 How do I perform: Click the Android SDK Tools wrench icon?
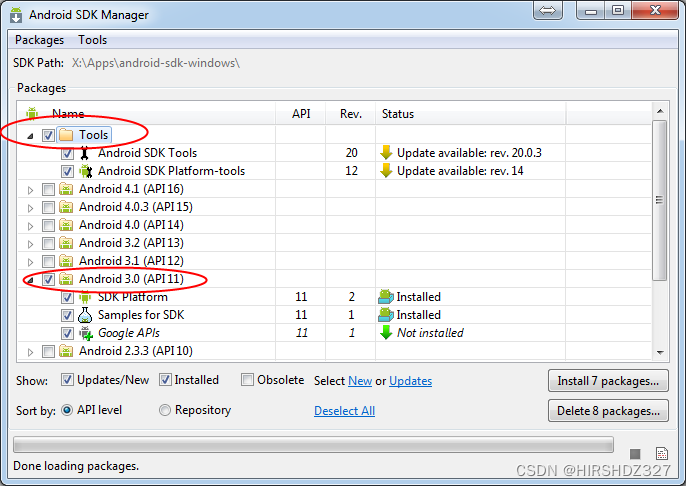click(x=84, y=153)
